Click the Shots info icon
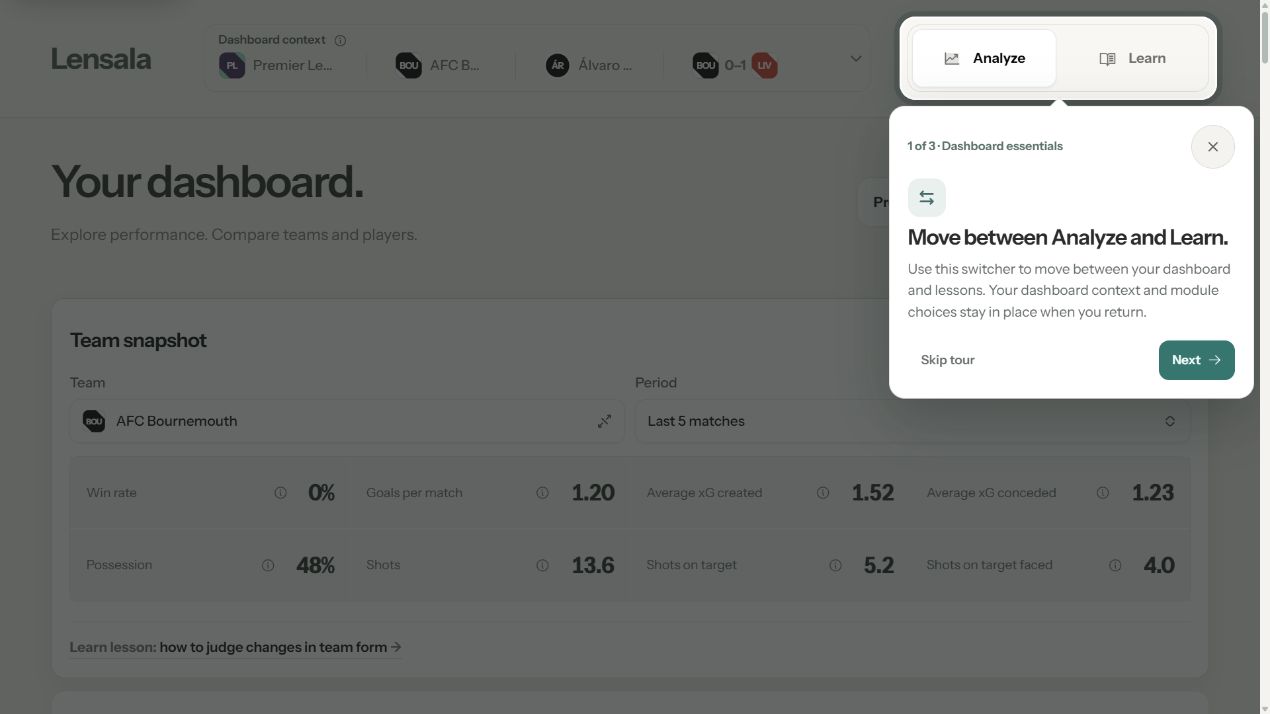This screenshot has width=1270, height=714. [x=542, y=565]
